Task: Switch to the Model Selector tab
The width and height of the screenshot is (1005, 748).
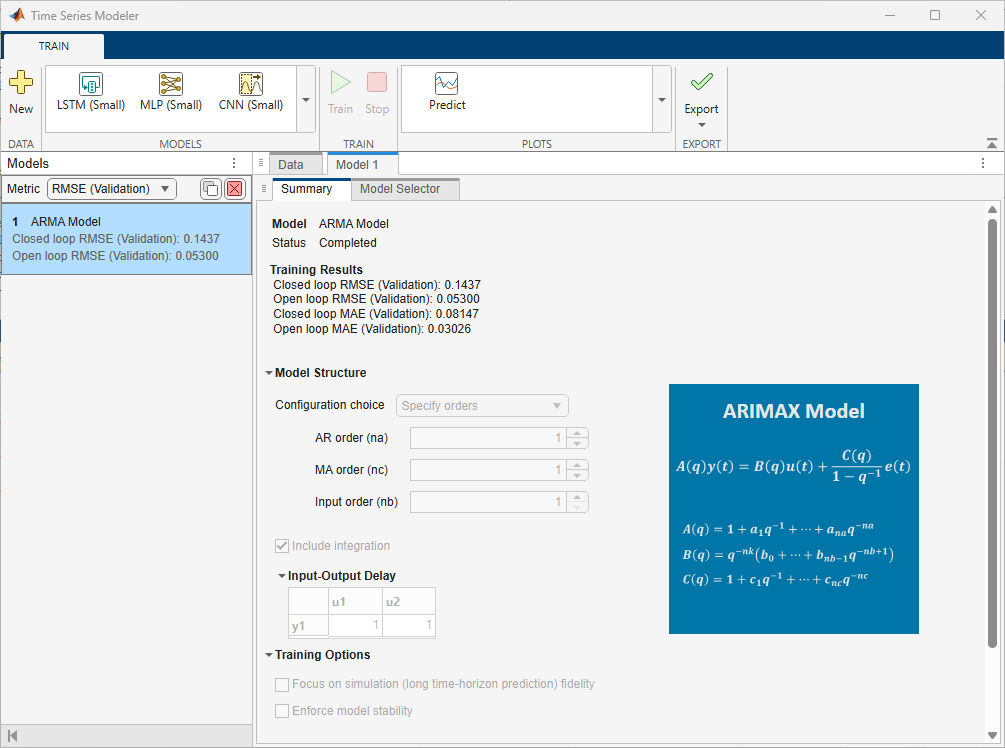Action: click(399, 189)
